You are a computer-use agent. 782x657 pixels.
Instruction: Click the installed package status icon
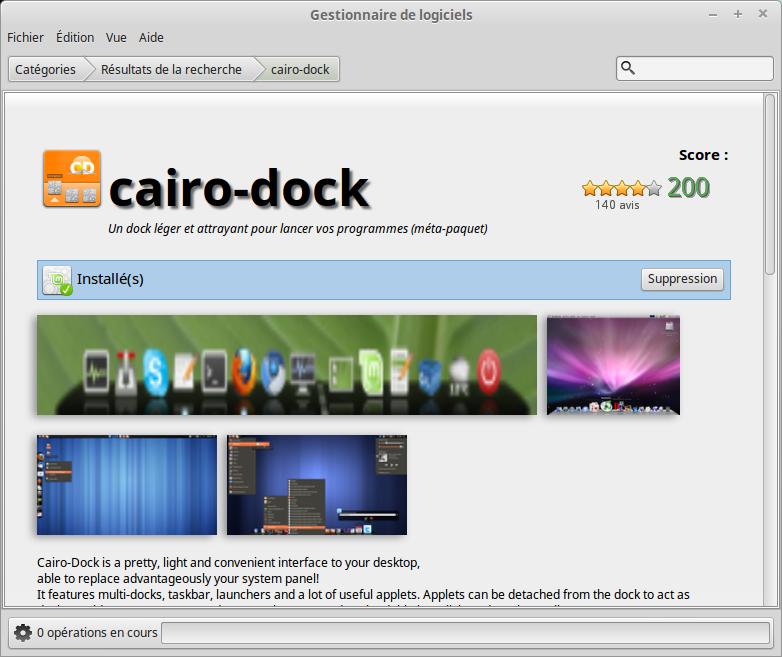pos(57,280)
